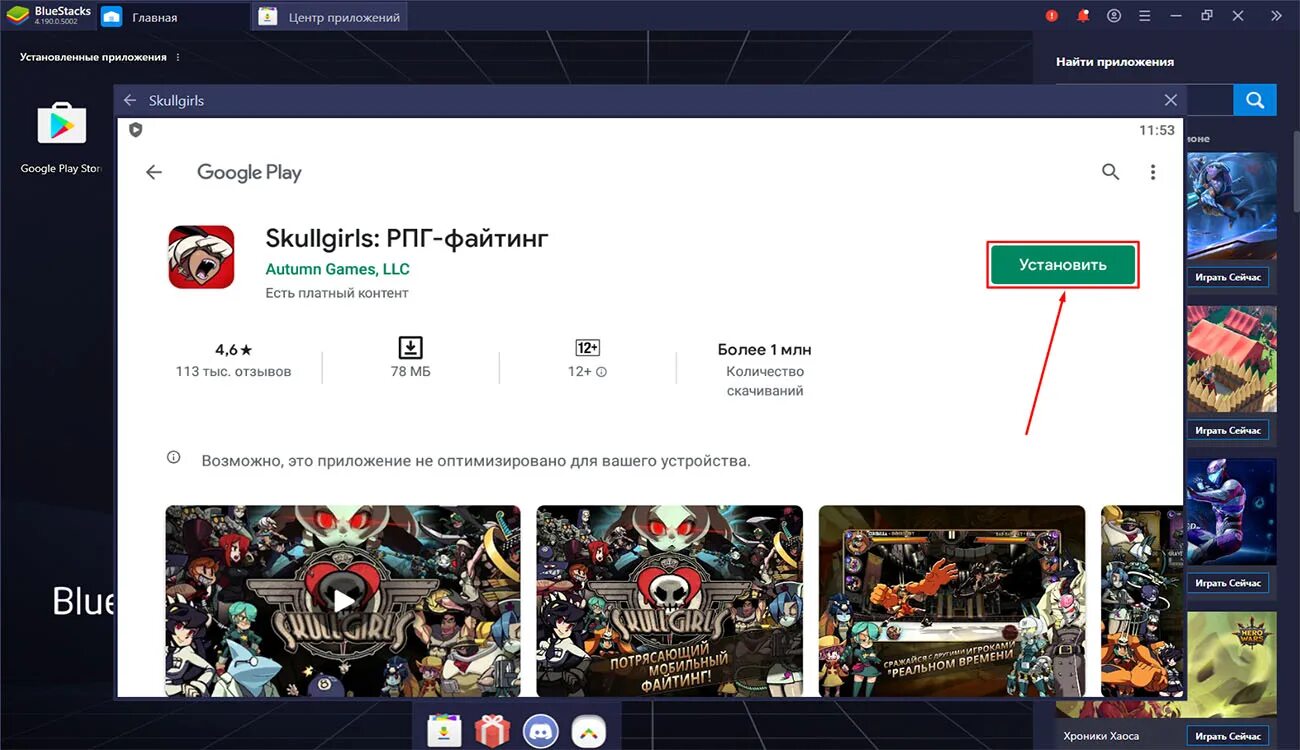Click the 78 МБ download size icon

tap(411, 348)
